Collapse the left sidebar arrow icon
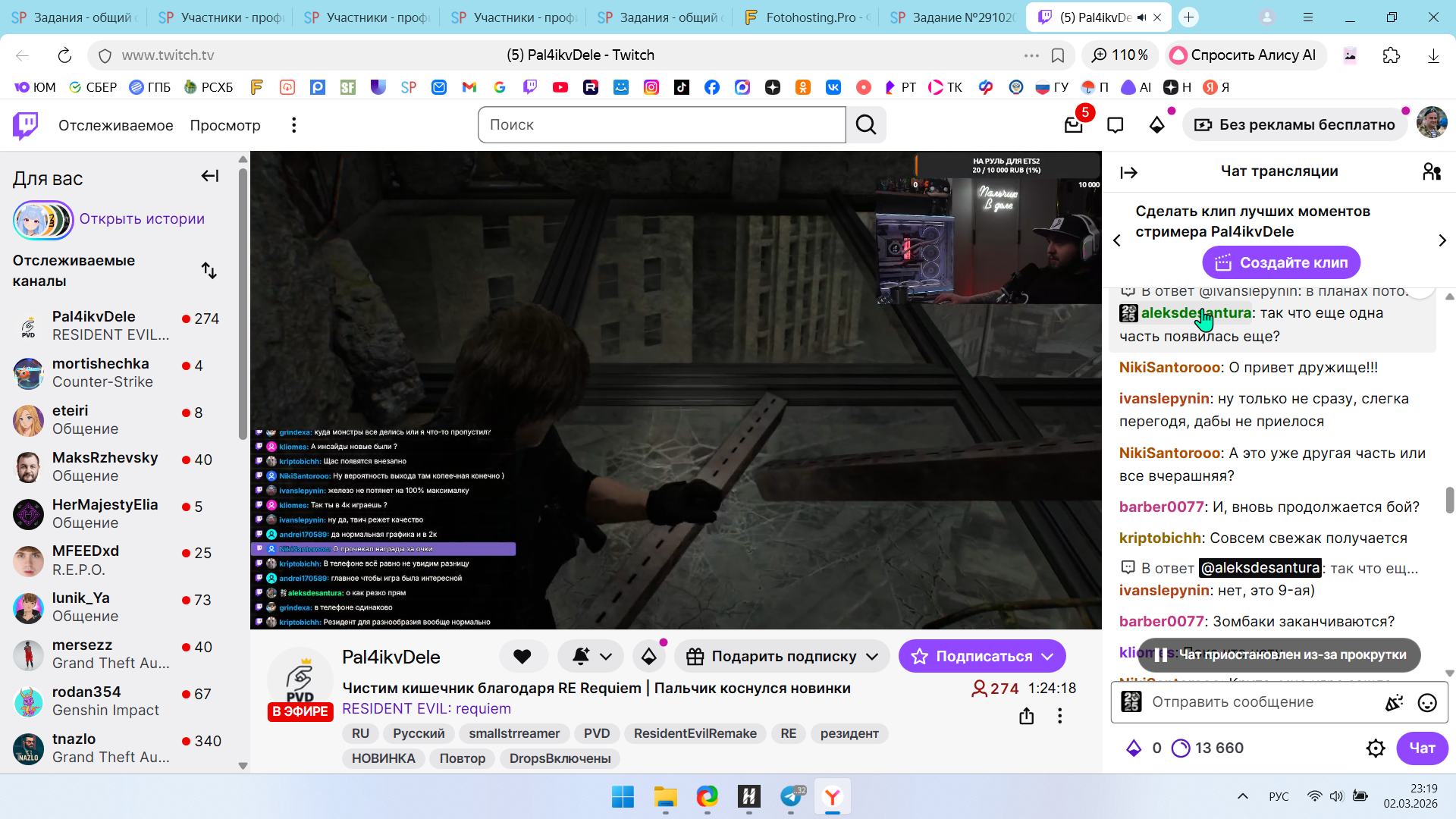This screenshot has height=819, width=1456. [x=210, y=177]
